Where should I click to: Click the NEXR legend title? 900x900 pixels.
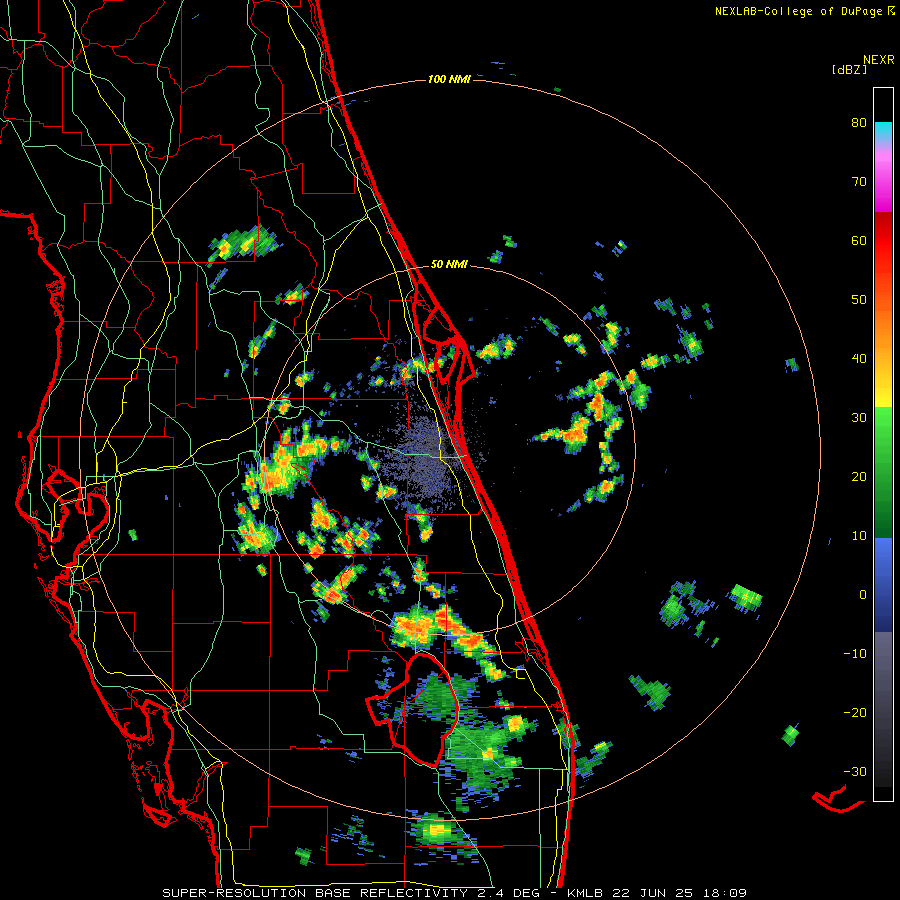(879, 59)
